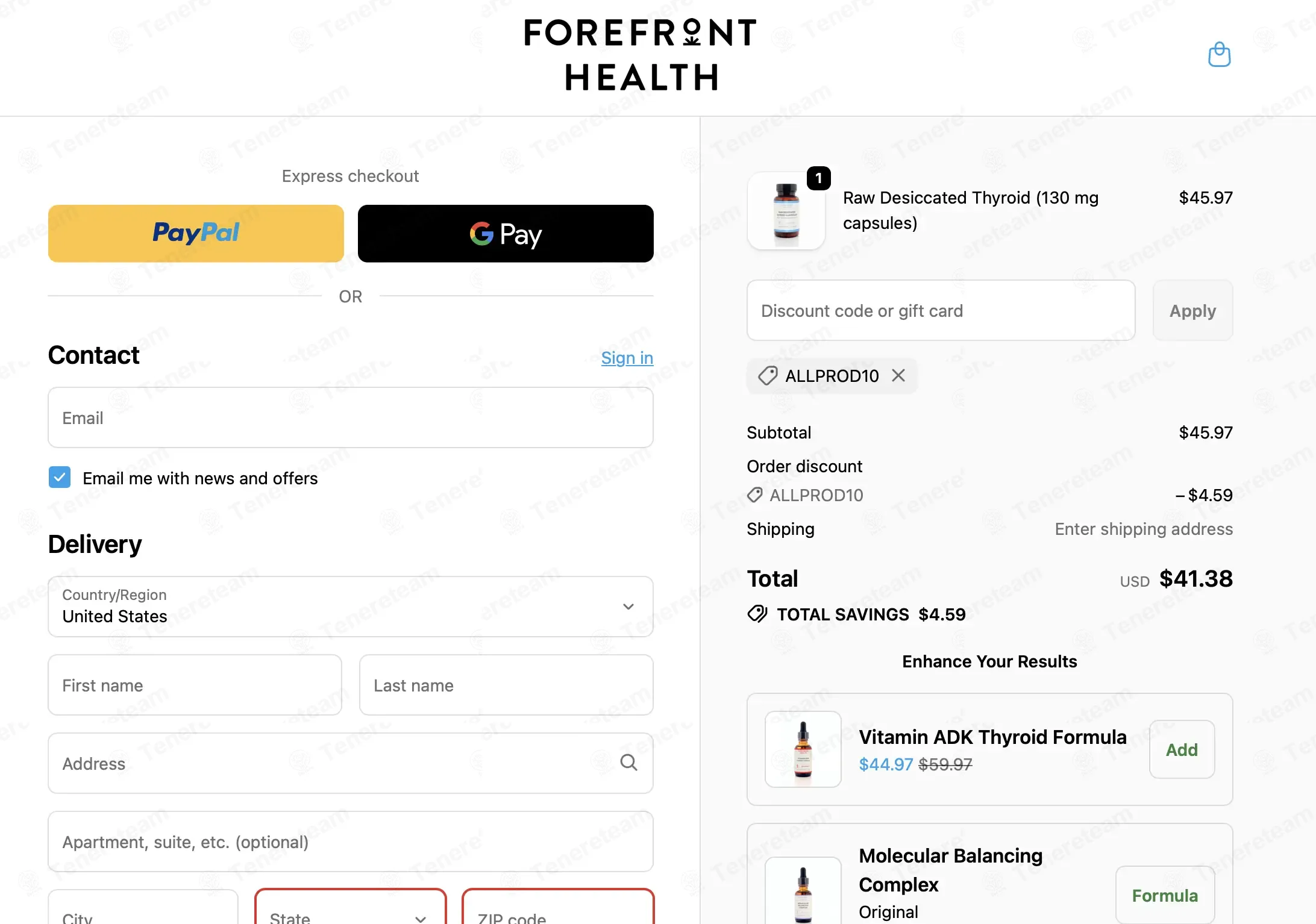Screen dimensions: 1316x924
Task: Remove the ALLPROD10 discount code tag
Action: (898, 376)
